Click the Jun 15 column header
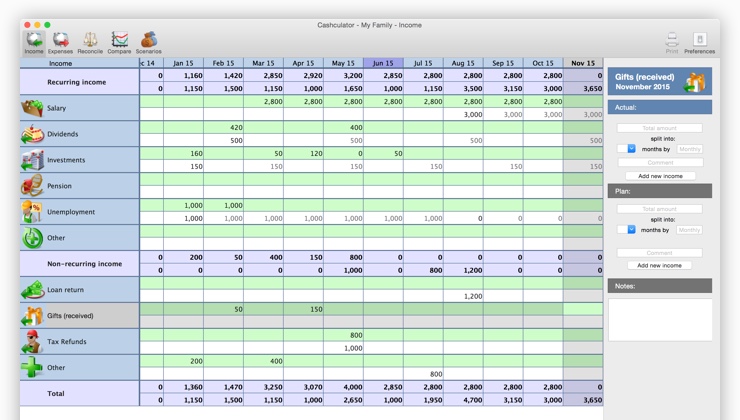This screenshot has width=740, height=420. [x=383, y=63]
